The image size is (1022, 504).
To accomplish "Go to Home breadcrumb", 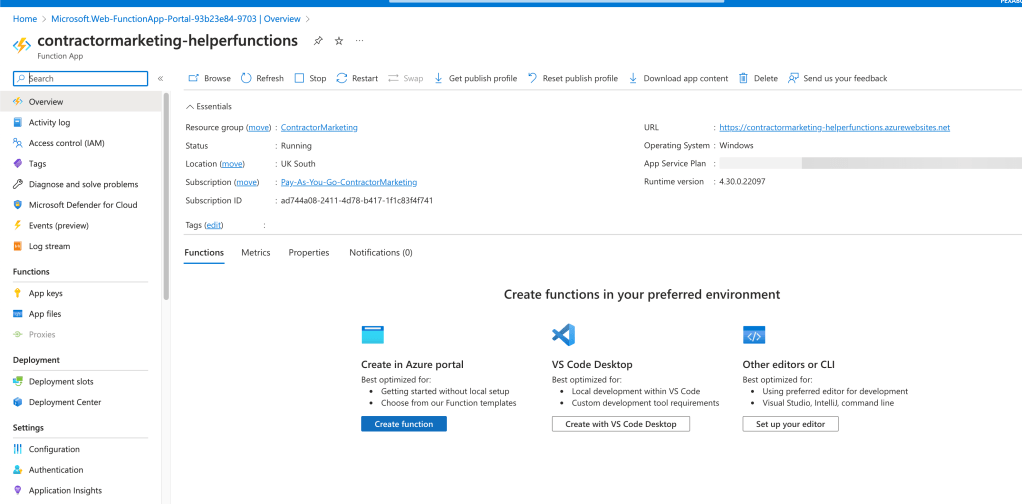I will click(x=25, y=19).
